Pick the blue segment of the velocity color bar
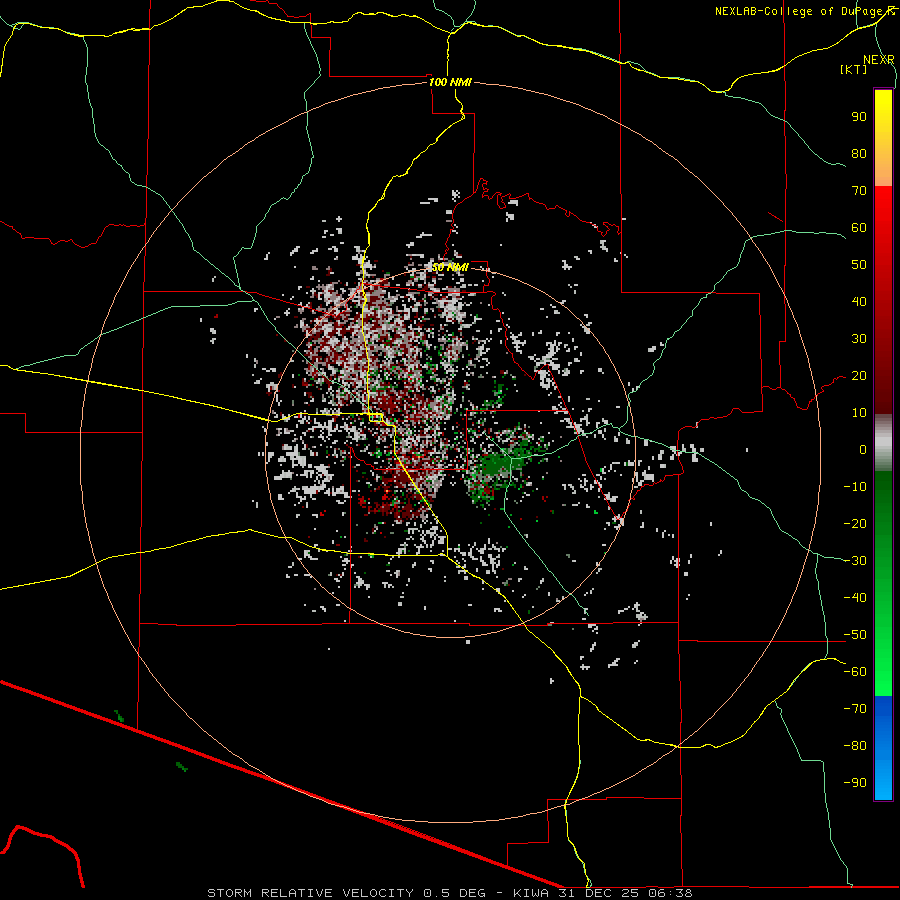Image resolution: width=900 pixels, height=900 pixels. 883,748
